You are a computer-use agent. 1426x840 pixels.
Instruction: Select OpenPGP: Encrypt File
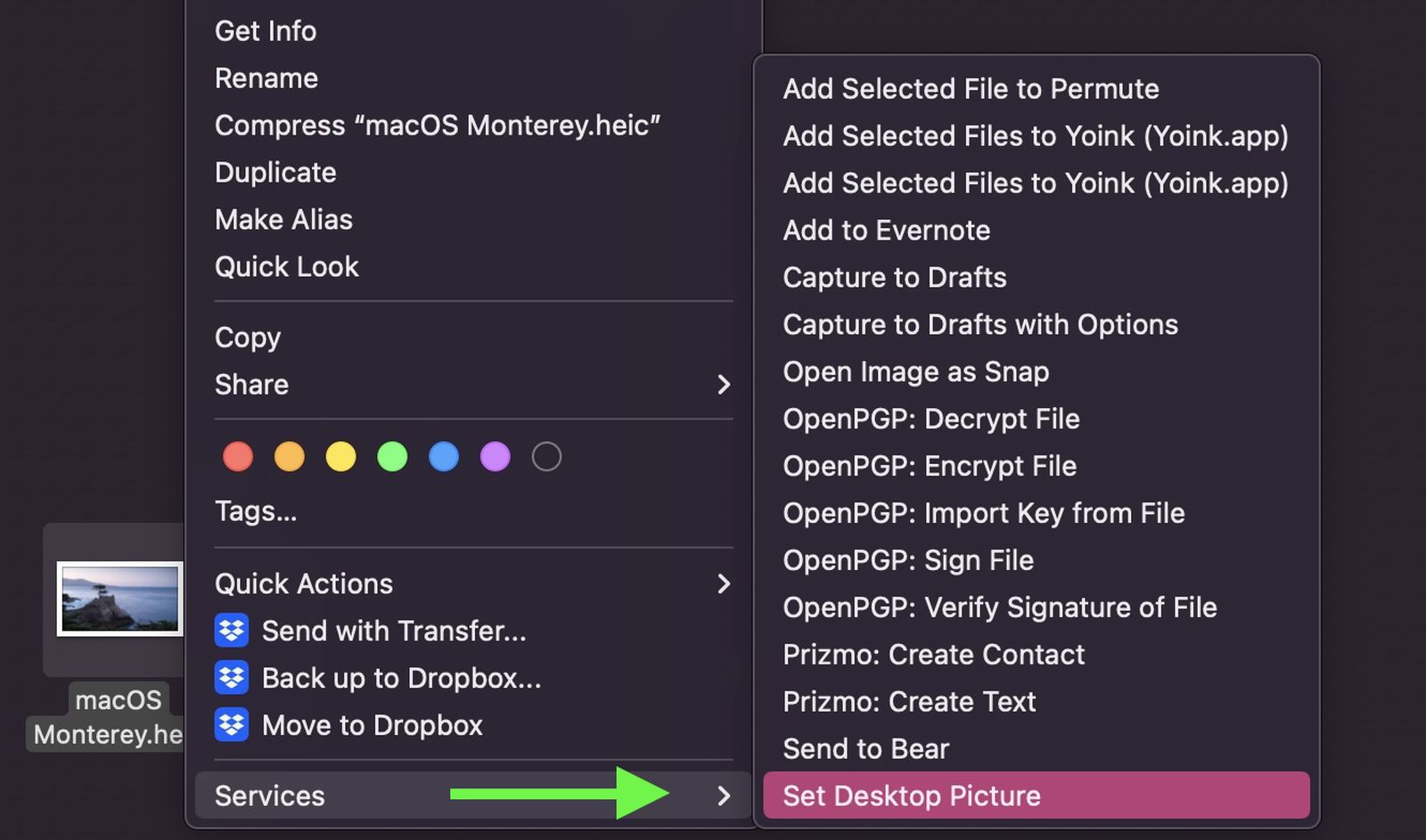[929, 466]
